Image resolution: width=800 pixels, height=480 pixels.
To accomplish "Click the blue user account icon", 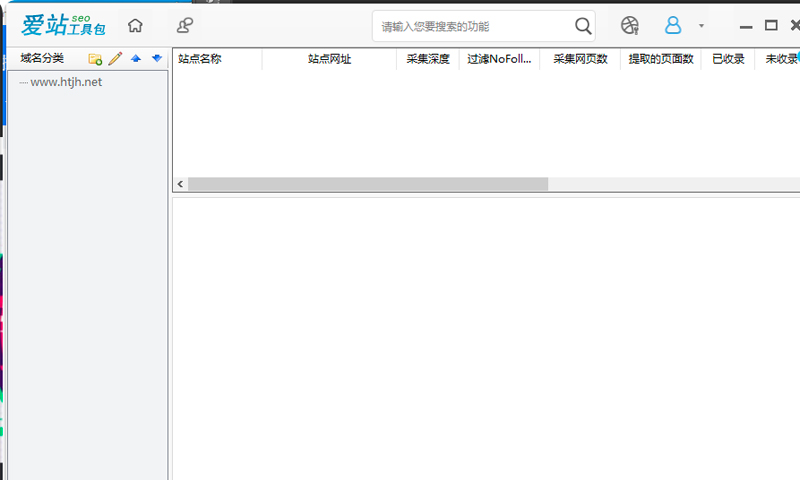I will [x=674, y=26].
